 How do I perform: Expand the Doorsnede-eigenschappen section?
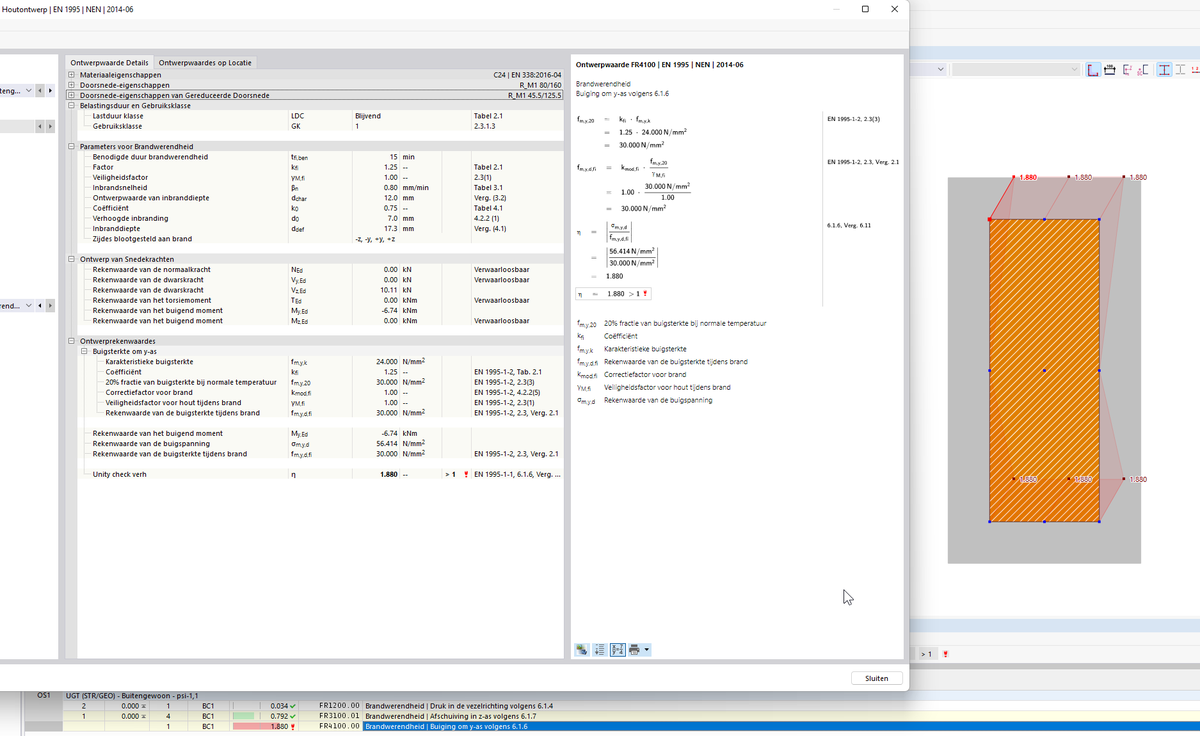point(70,84)
